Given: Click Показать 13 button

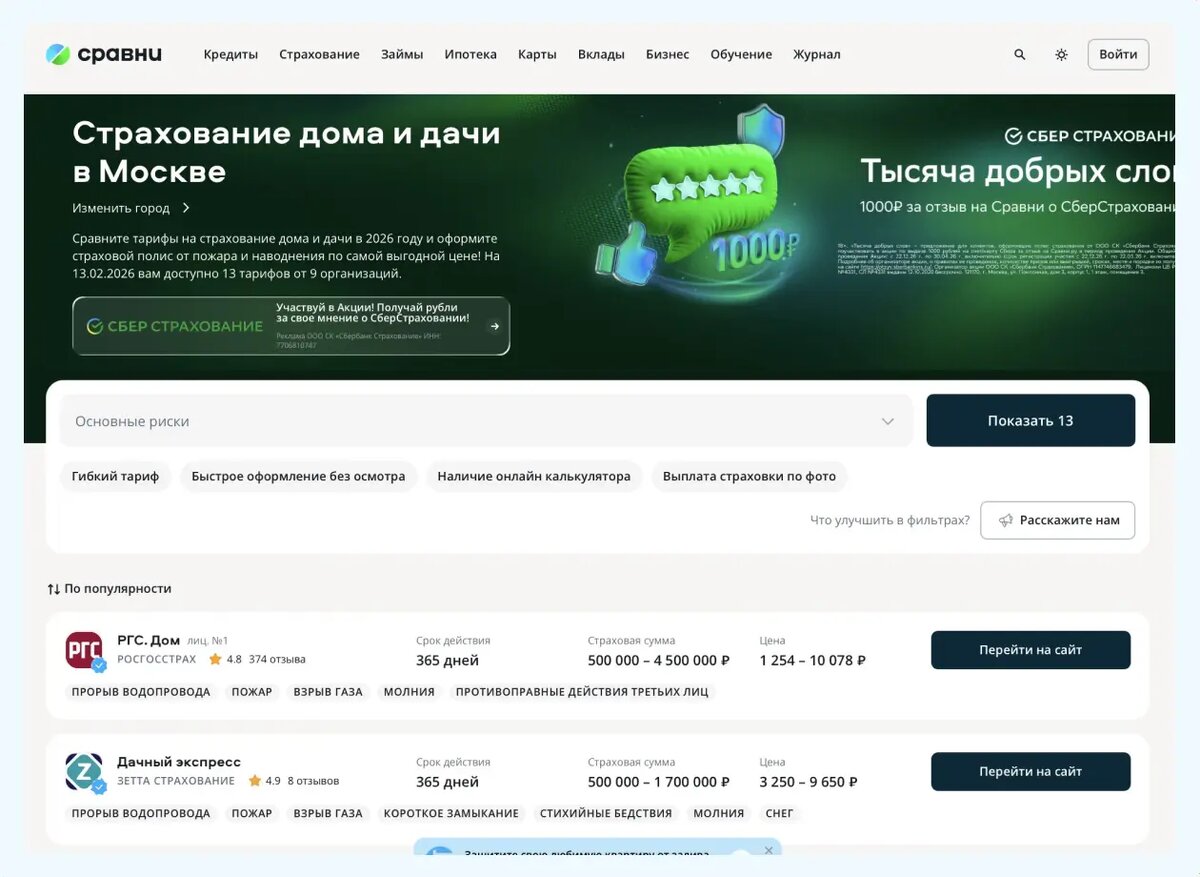Looking at the screenshot, I should coord(1031,420).
